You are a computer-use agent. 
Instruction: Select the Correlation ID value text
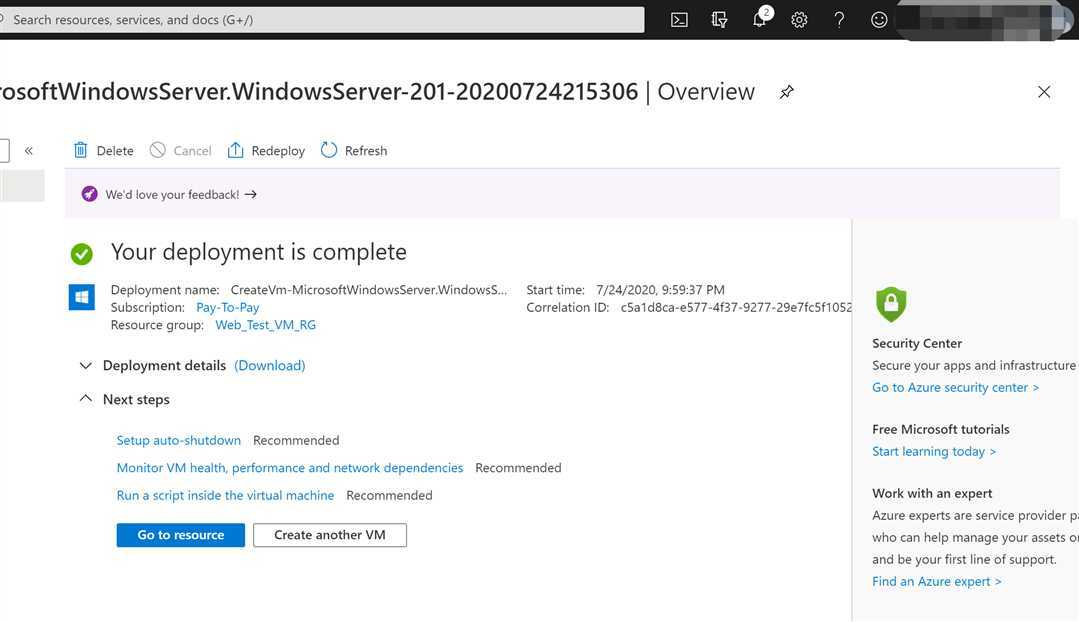coord(736,308)
